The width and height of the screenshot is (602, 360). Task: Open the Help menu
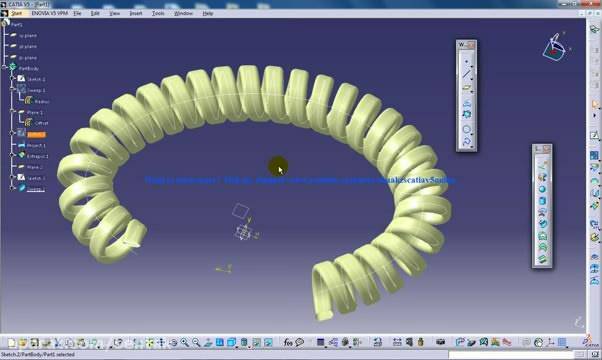207,13
